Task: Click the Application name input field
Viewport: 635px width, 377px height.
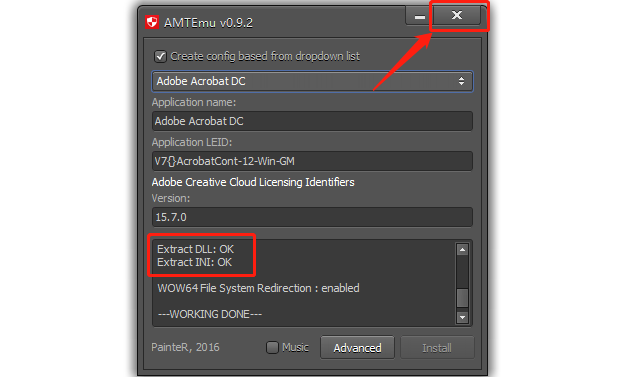Action: coord(312,121)
